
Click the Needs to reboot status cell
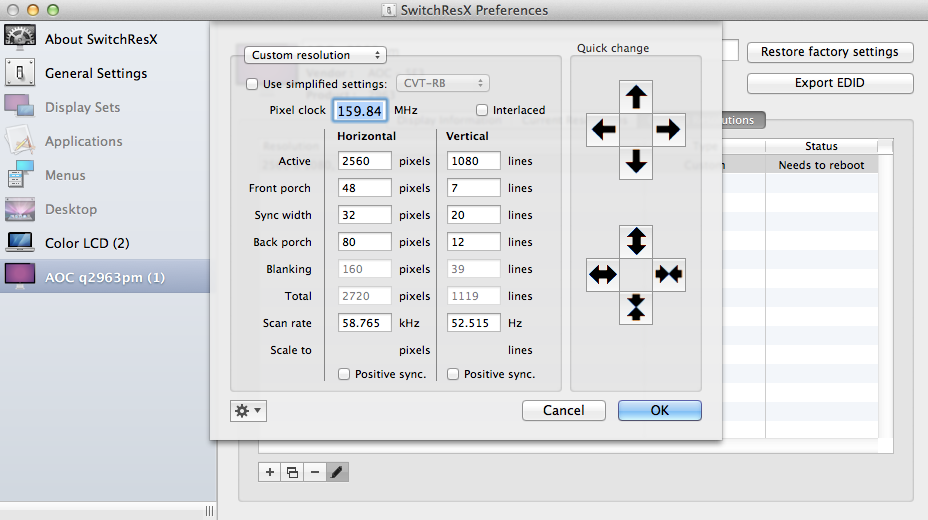point(821,165)
